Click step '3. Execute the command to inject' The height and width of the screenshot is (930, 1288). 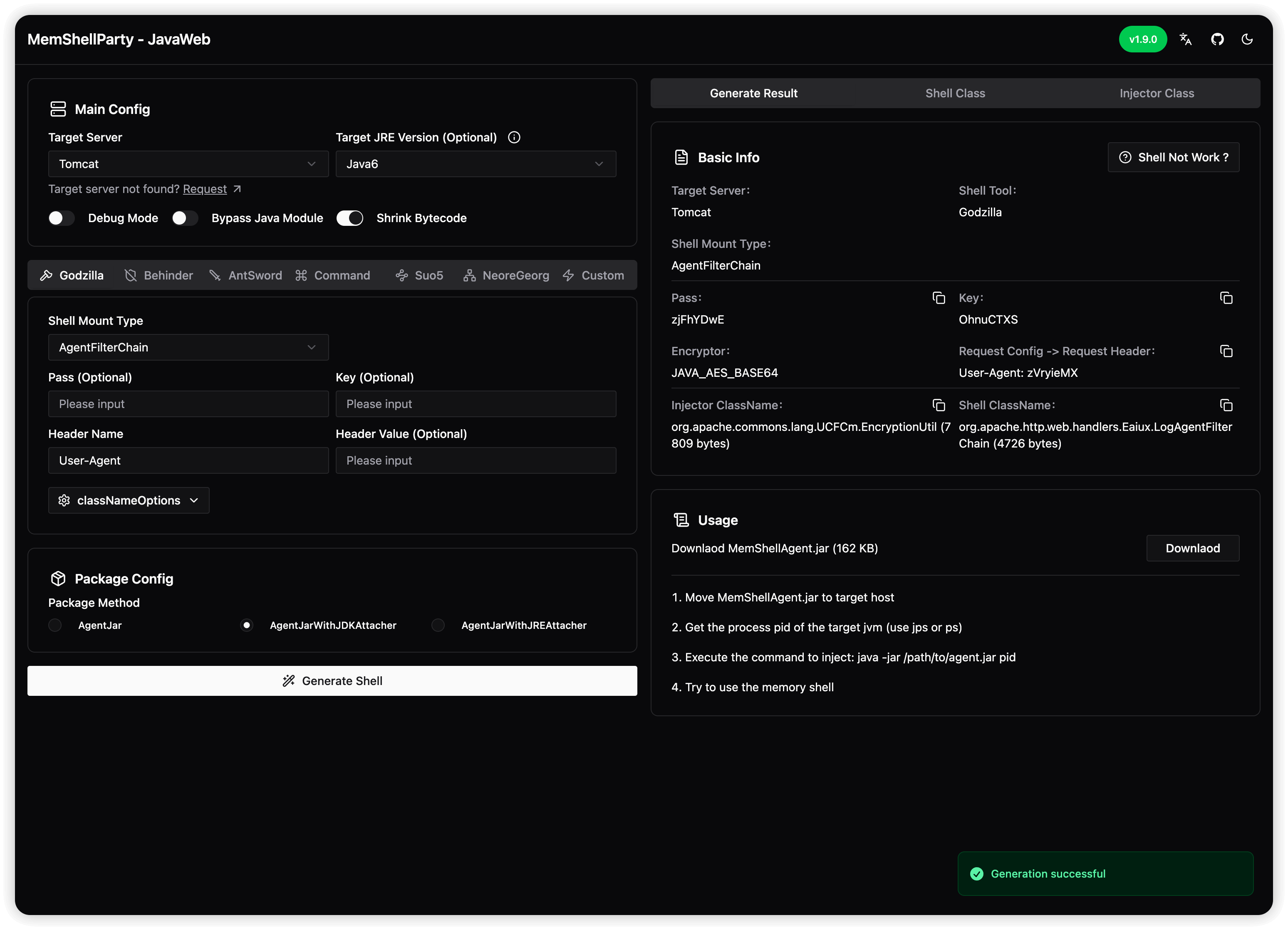843,658
